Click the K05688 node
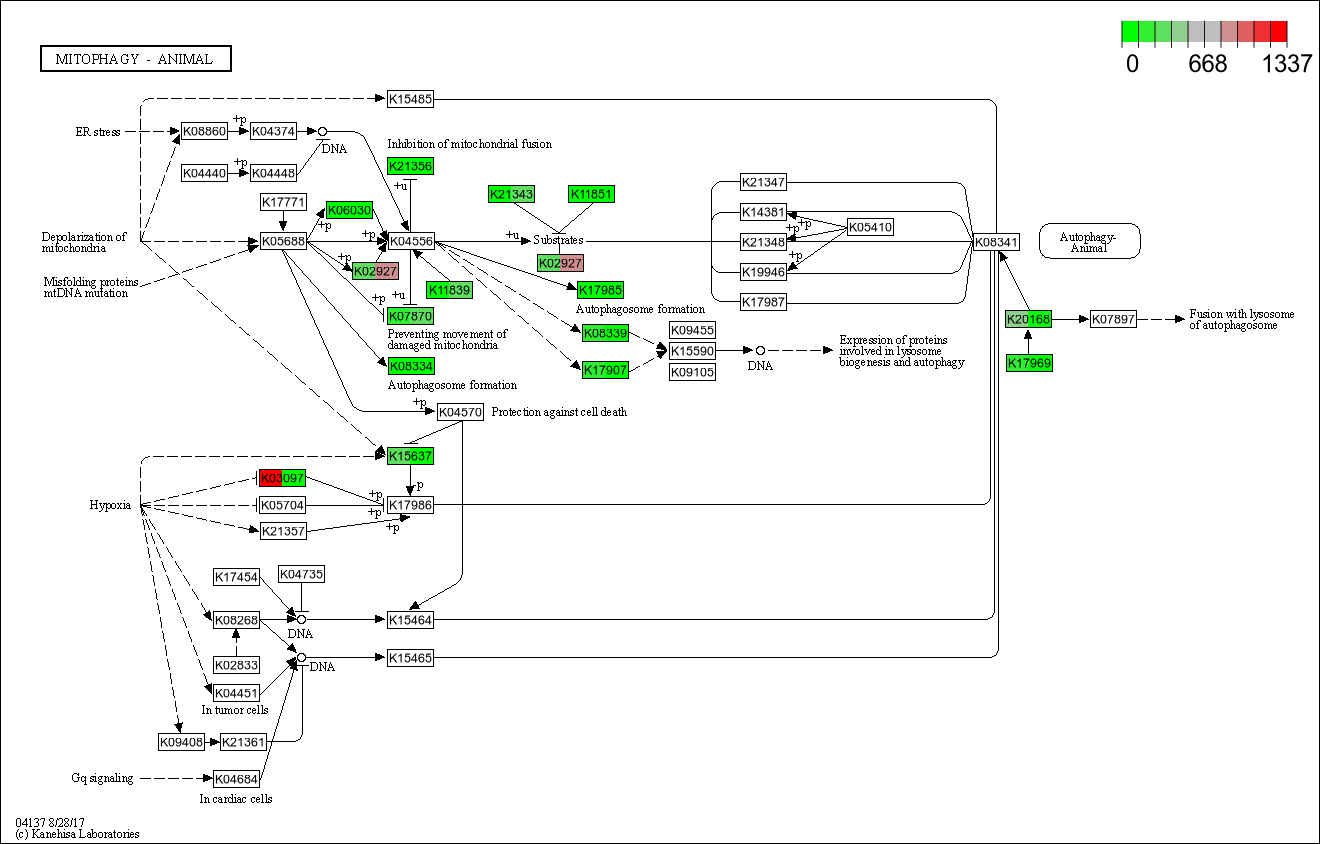Viewport: 1320px width, 844px height. 282,241
